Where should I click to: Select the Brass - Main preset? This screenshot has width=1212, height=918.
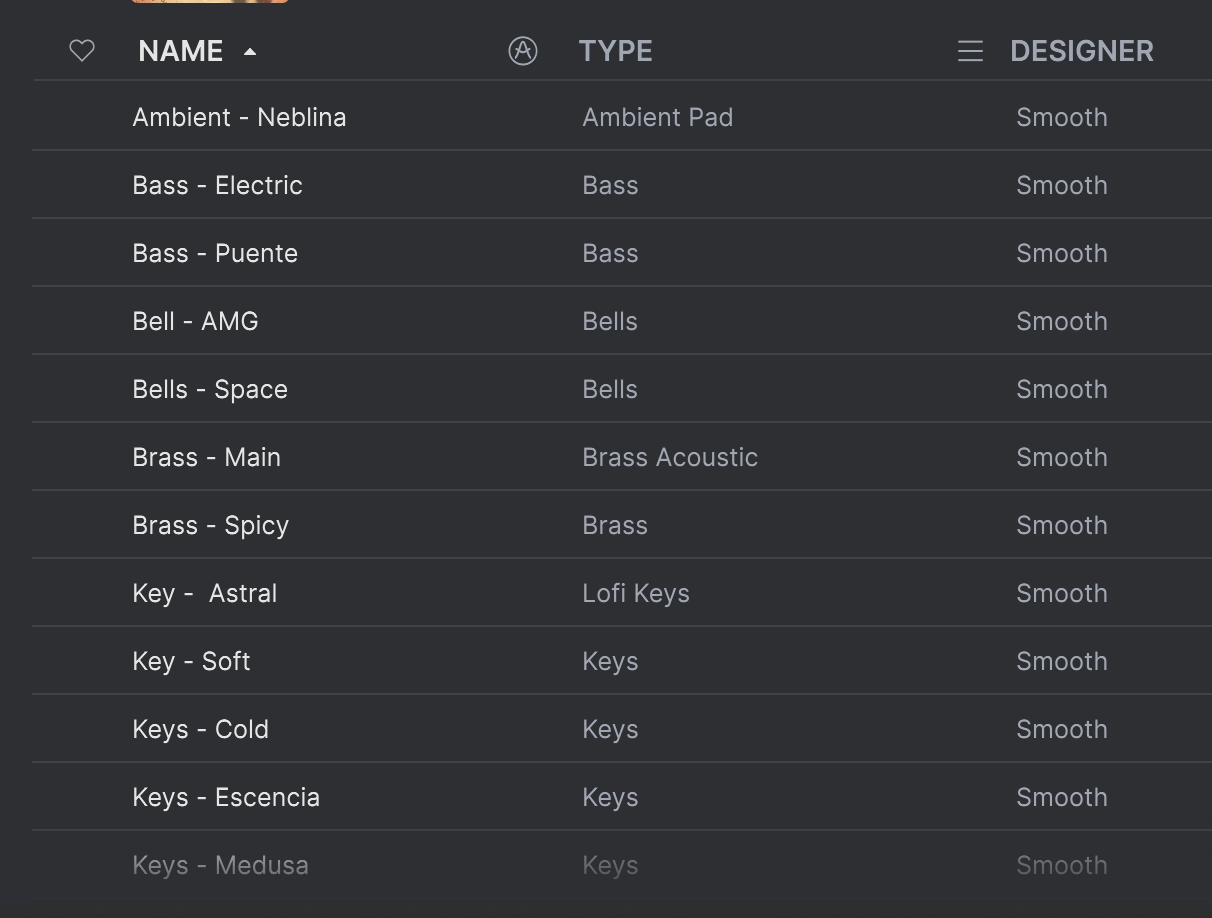coord(206,457)
